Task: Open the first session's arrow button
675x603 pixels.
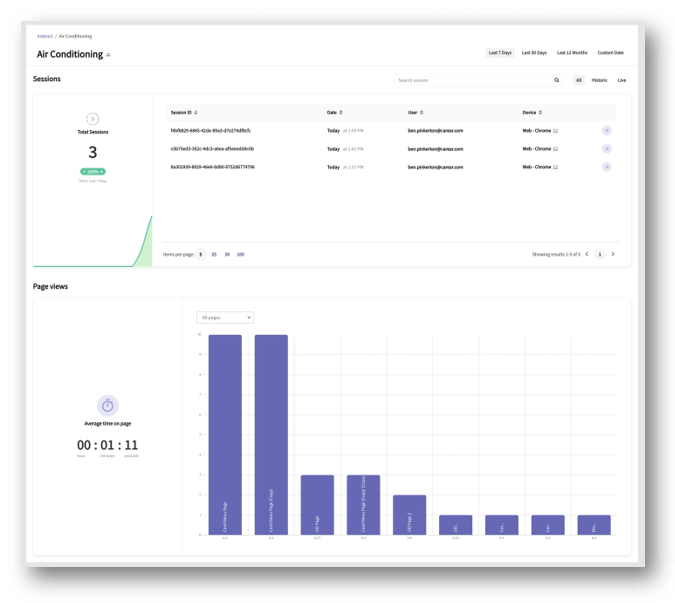Action: tap(607, 131)
